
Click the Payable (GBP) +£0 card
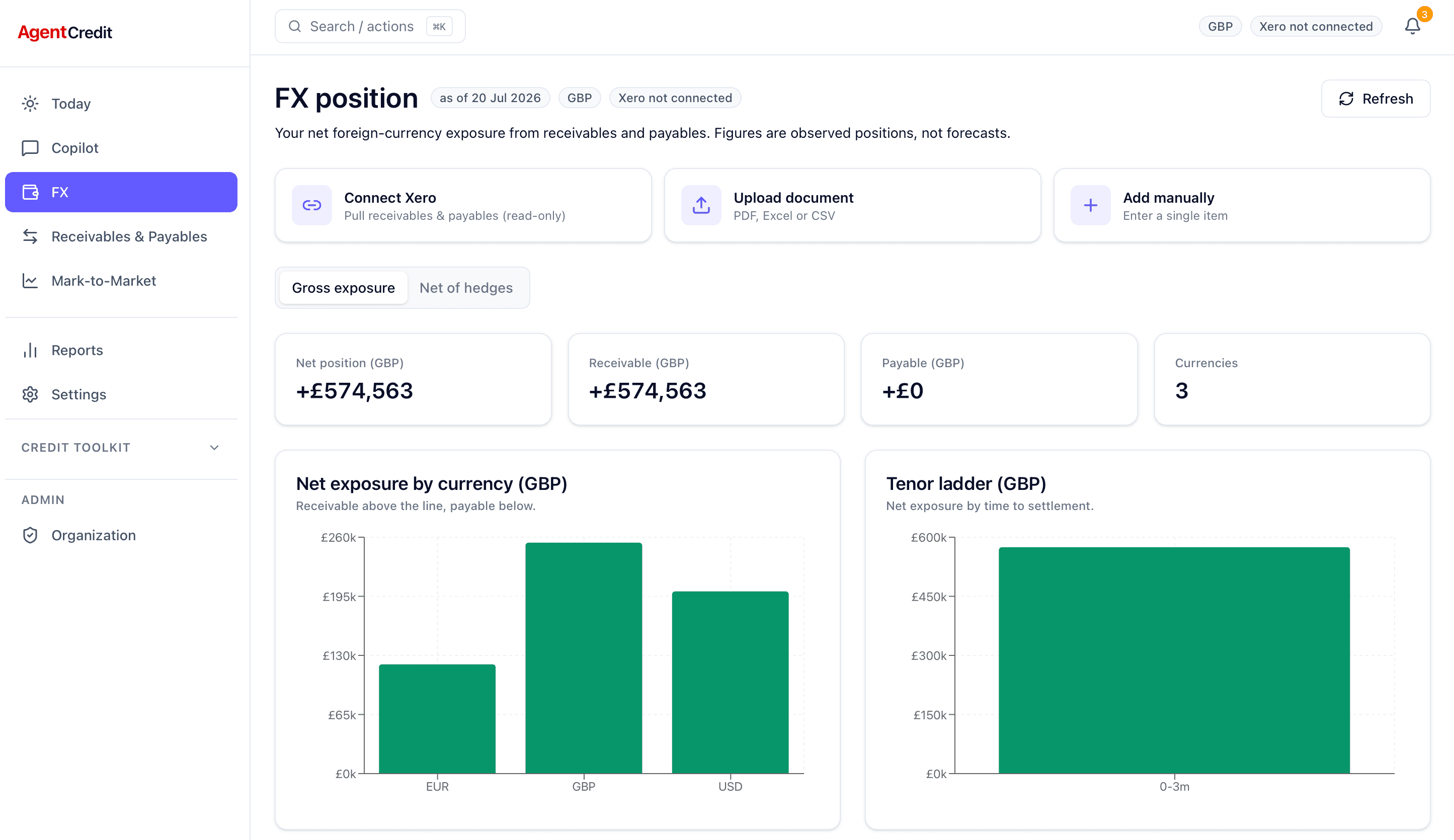[x=999, y=379]
